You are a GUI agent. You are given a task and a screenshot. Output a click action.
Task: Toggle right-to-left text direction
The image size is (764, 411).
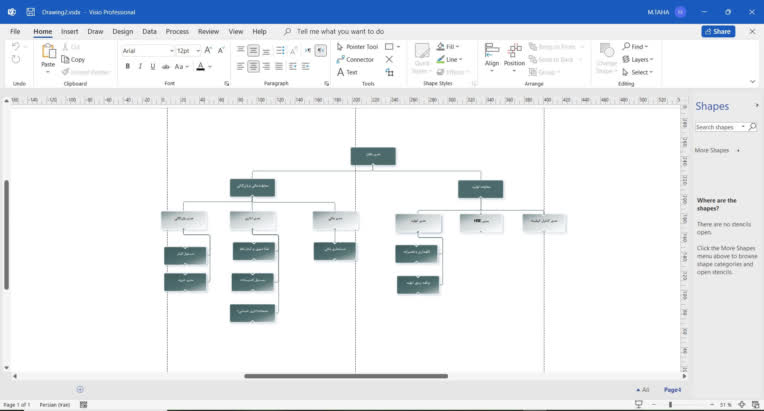click(321, 50)
